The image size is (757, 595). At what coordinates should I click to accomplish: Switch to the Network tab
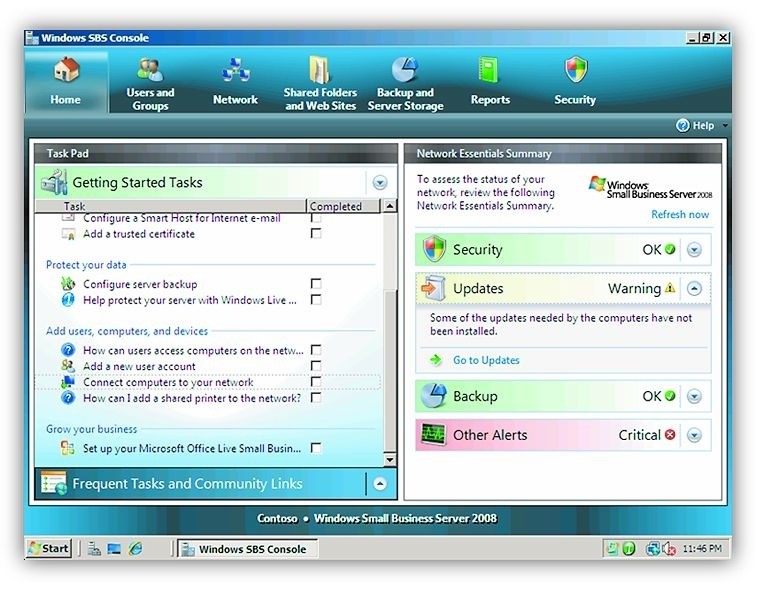(x=236, y=84)
